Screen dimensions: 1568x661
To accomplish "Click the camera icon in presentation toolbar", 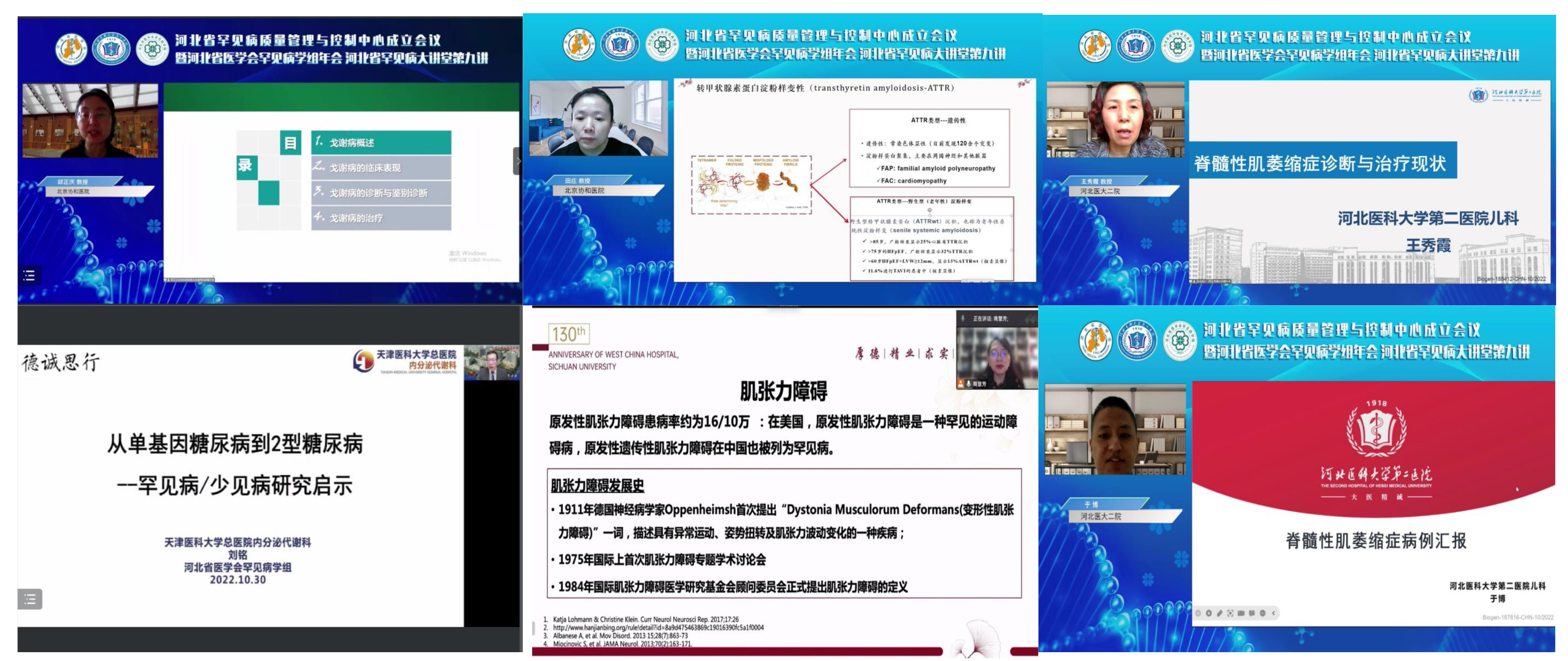I will pos(1241,613).
